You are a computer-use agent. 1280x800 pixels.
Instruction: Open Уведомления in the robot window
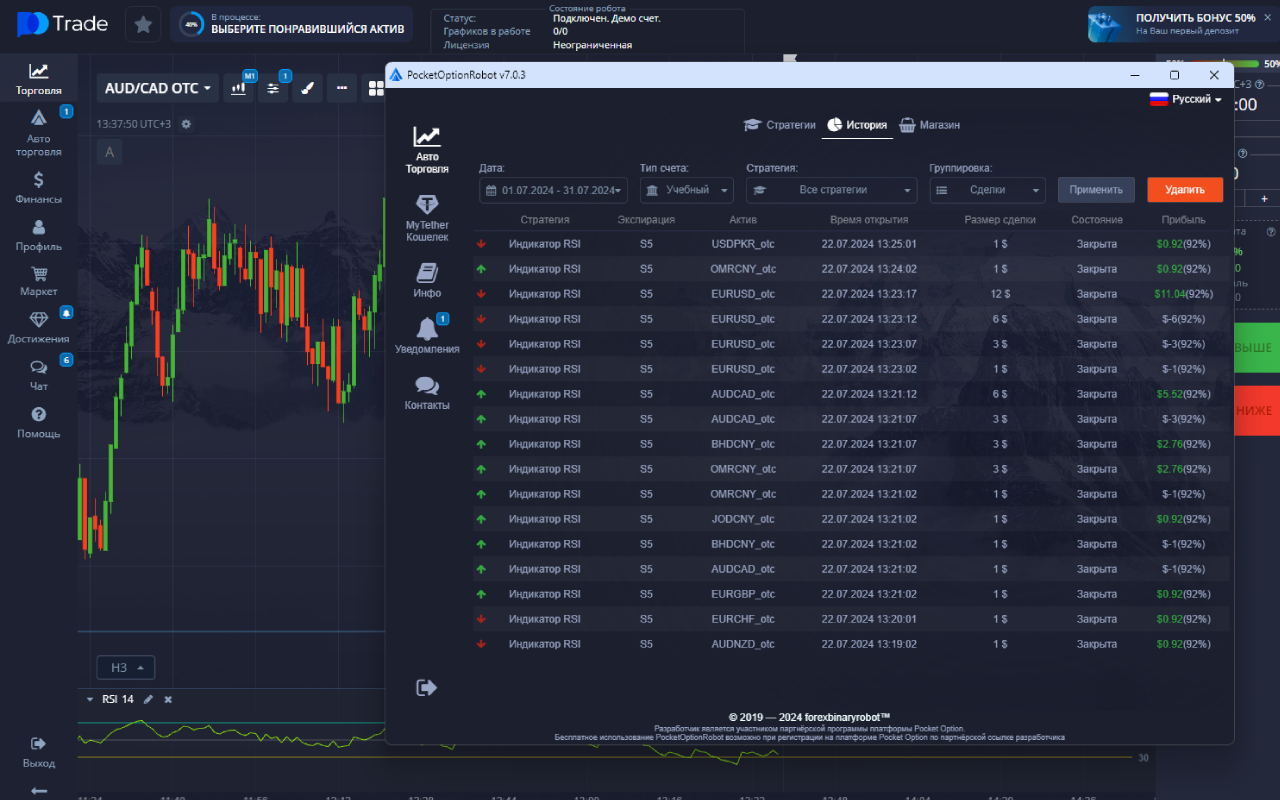pos(427,336)
